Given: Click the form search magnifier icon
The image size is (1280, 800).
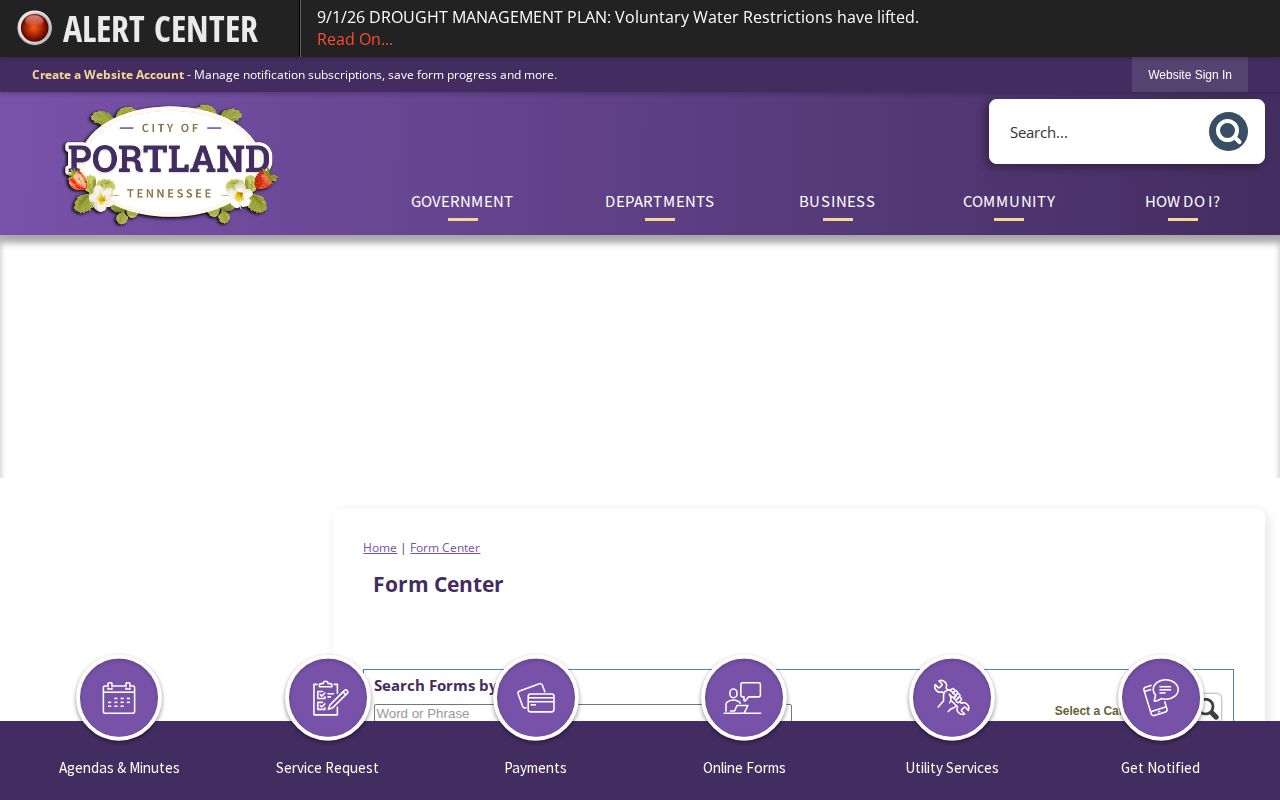Looking at the screenshot, I should pyautogui.click(x=1209, y=708).
